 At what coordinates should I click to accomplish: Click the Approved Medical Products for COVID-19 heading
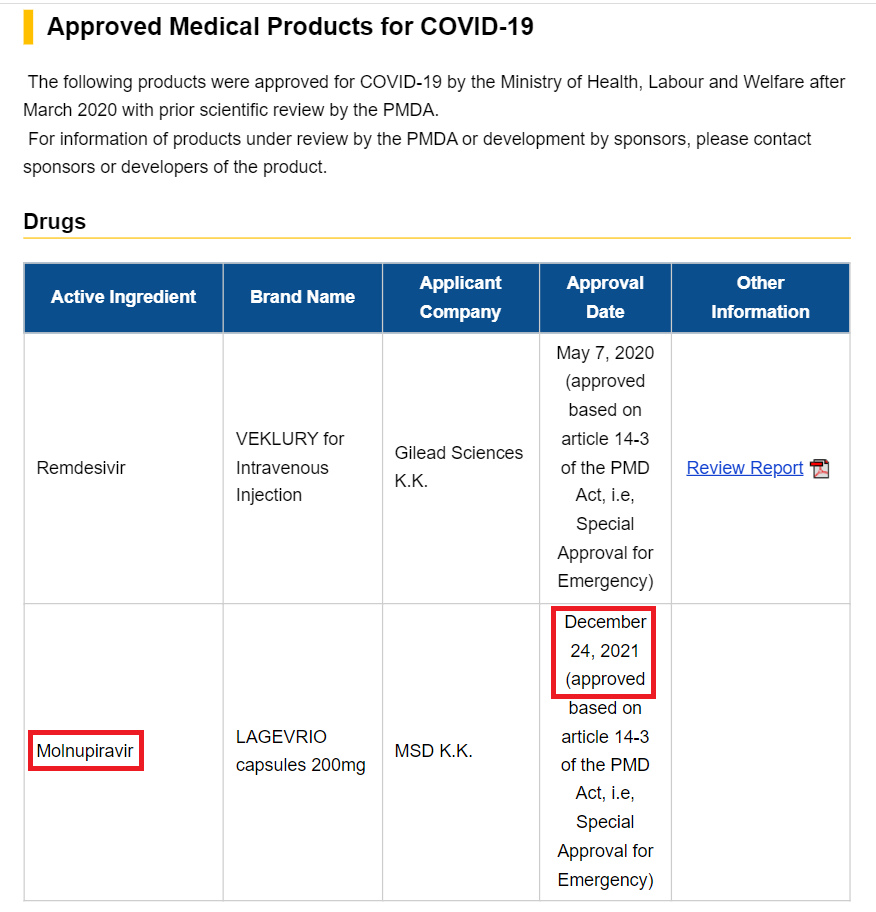click(x=290, y=27)
